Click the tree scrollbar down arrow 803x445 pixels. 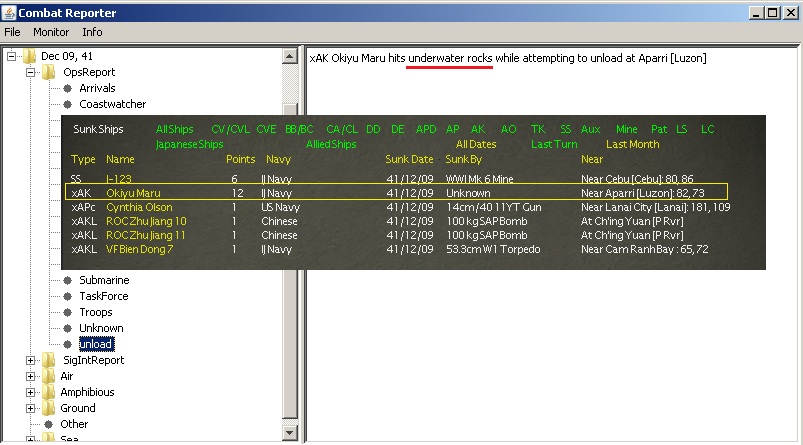(290, 433)
